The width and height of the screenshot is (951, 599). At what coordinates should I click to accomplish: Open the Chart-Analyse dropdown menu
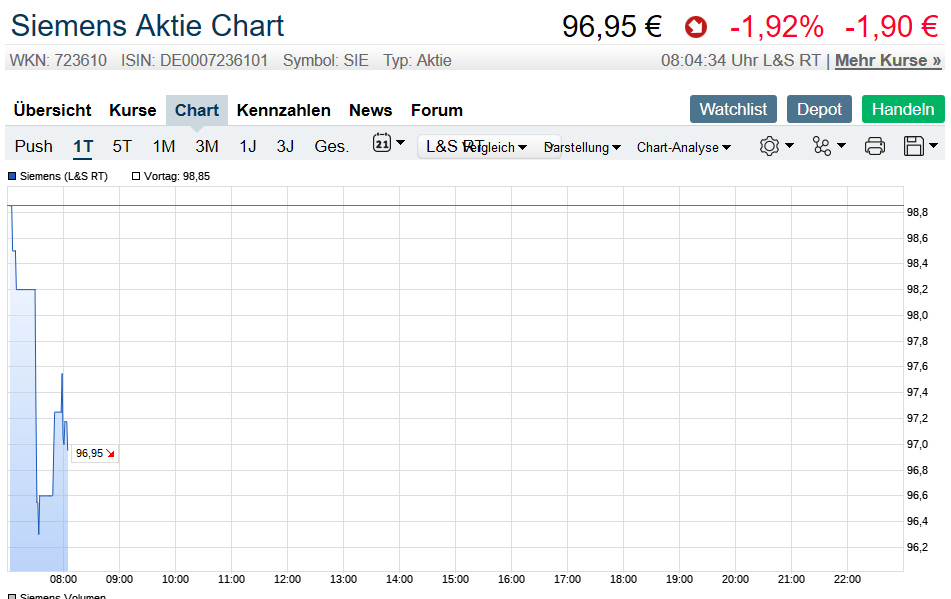click(683, 148)
